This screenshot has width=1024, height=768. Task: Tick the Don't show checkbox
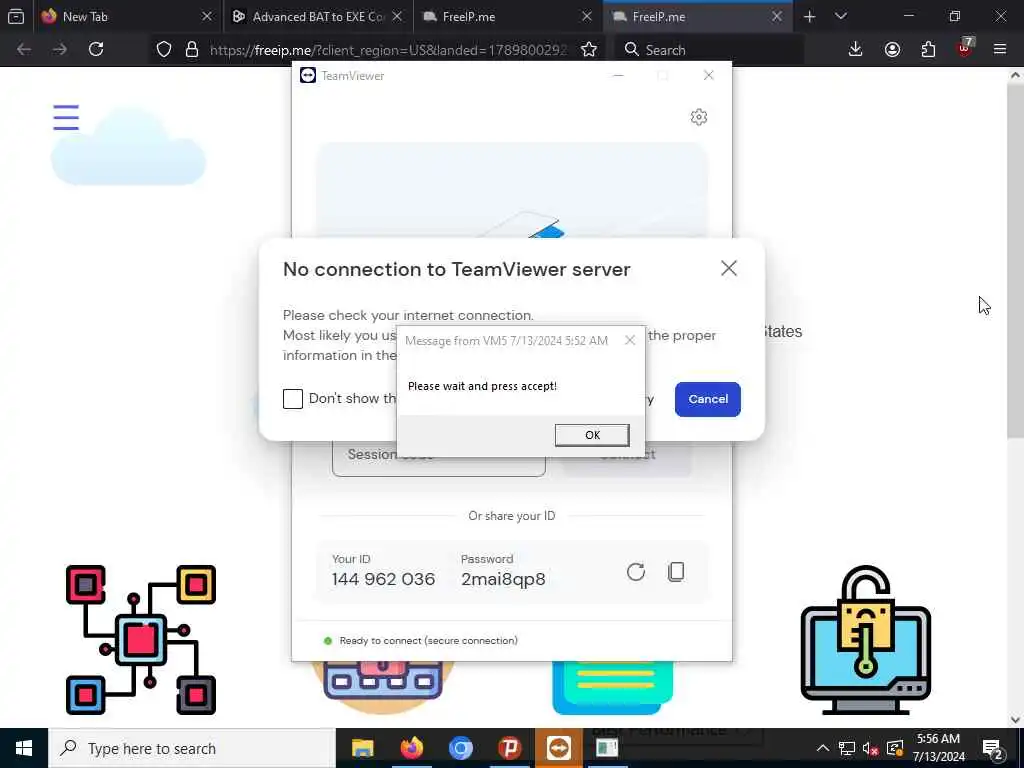pos(293,398)
